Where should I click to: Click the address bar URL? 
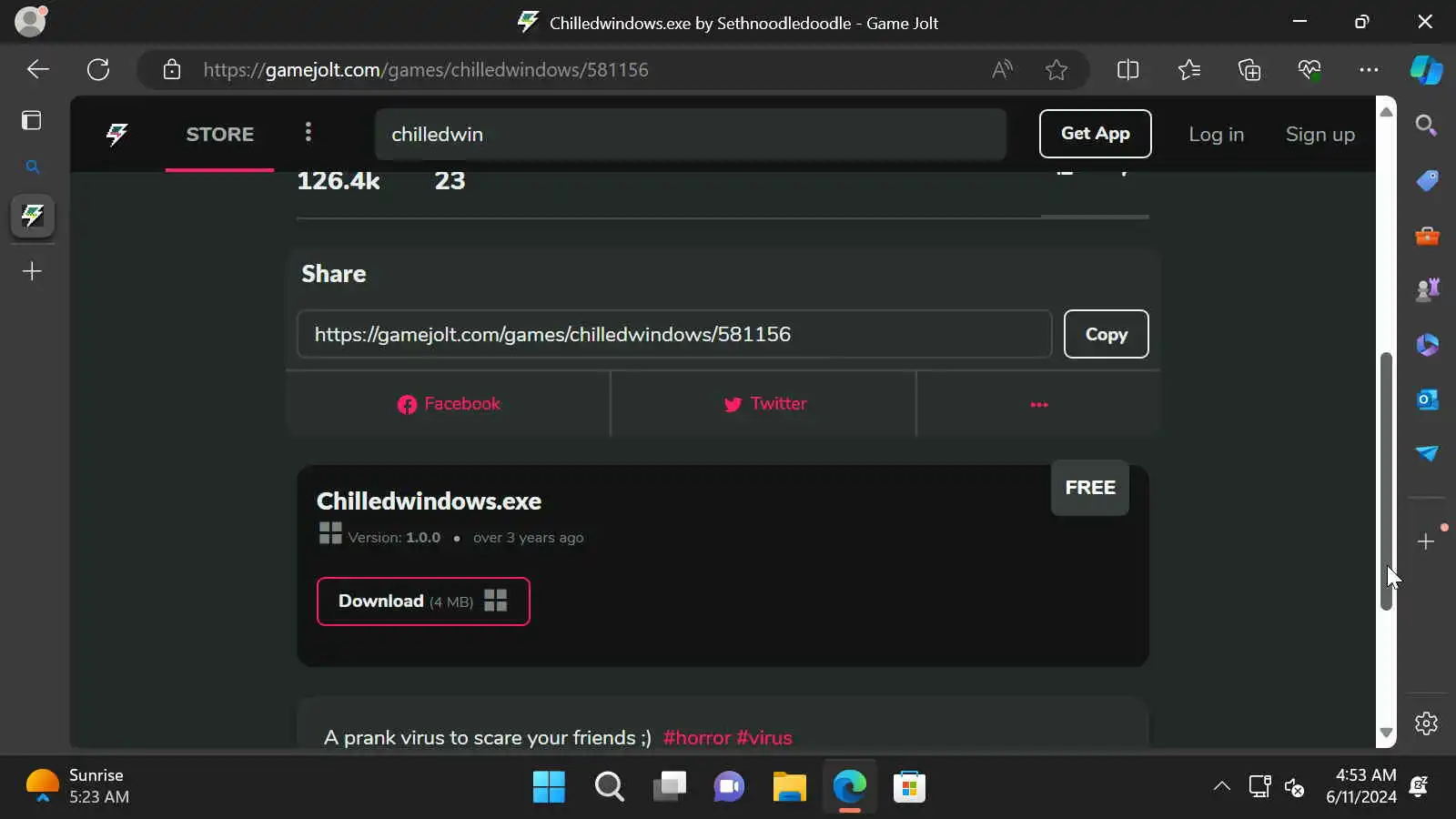click(426, 70)
